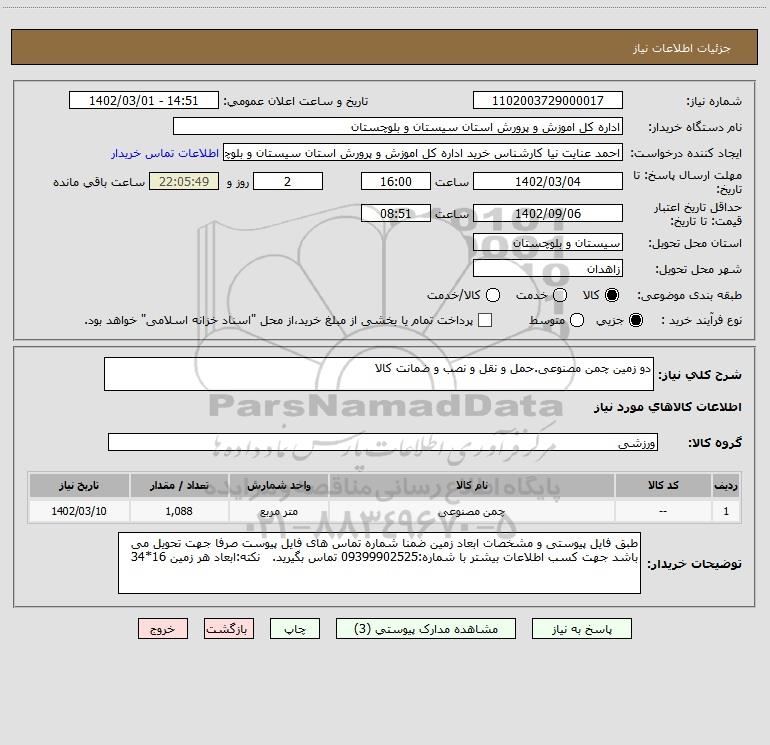770x745 pixels.
Task: Click the شرح کلی نیاز description box
Action: click(379, 374)
